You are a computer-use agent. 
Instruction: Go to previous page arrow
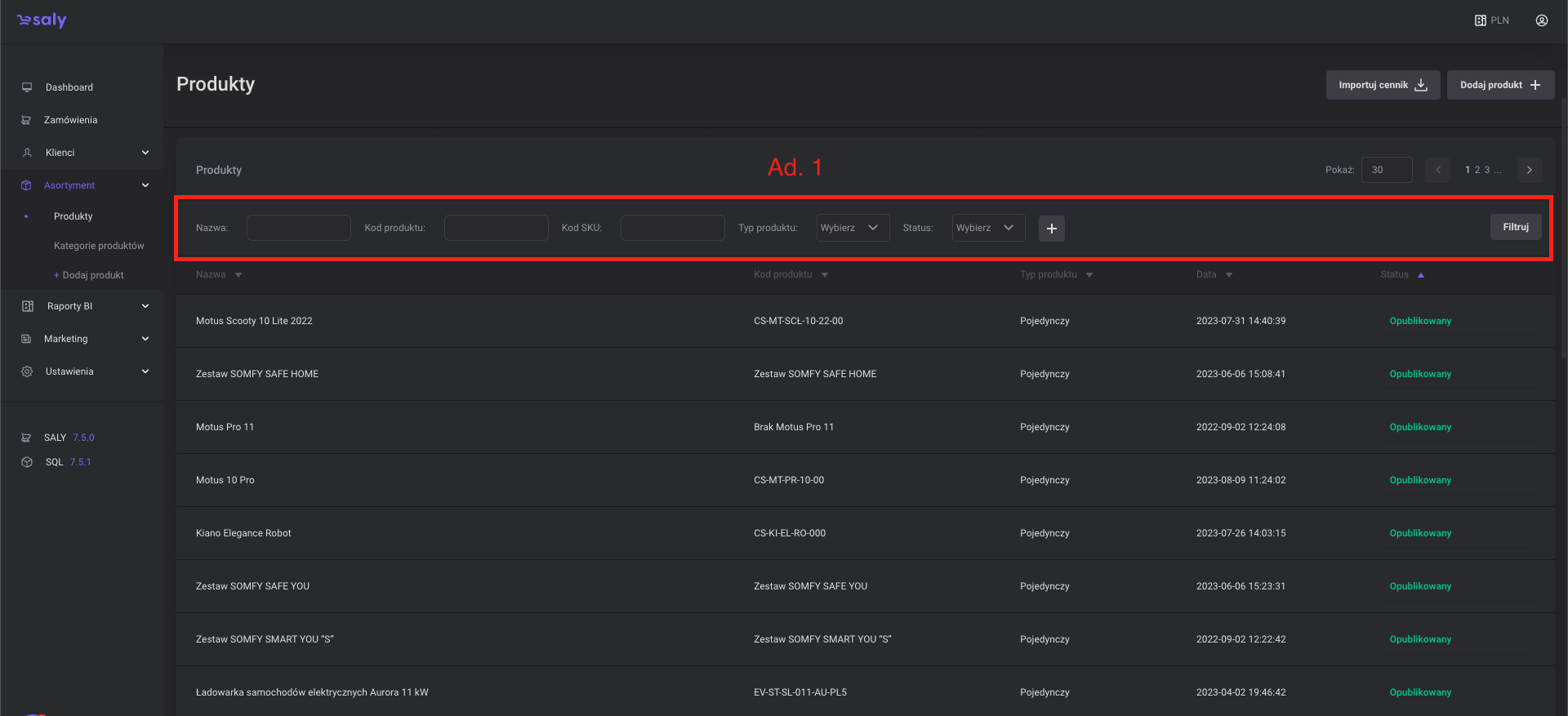[x=1438, y=170]
